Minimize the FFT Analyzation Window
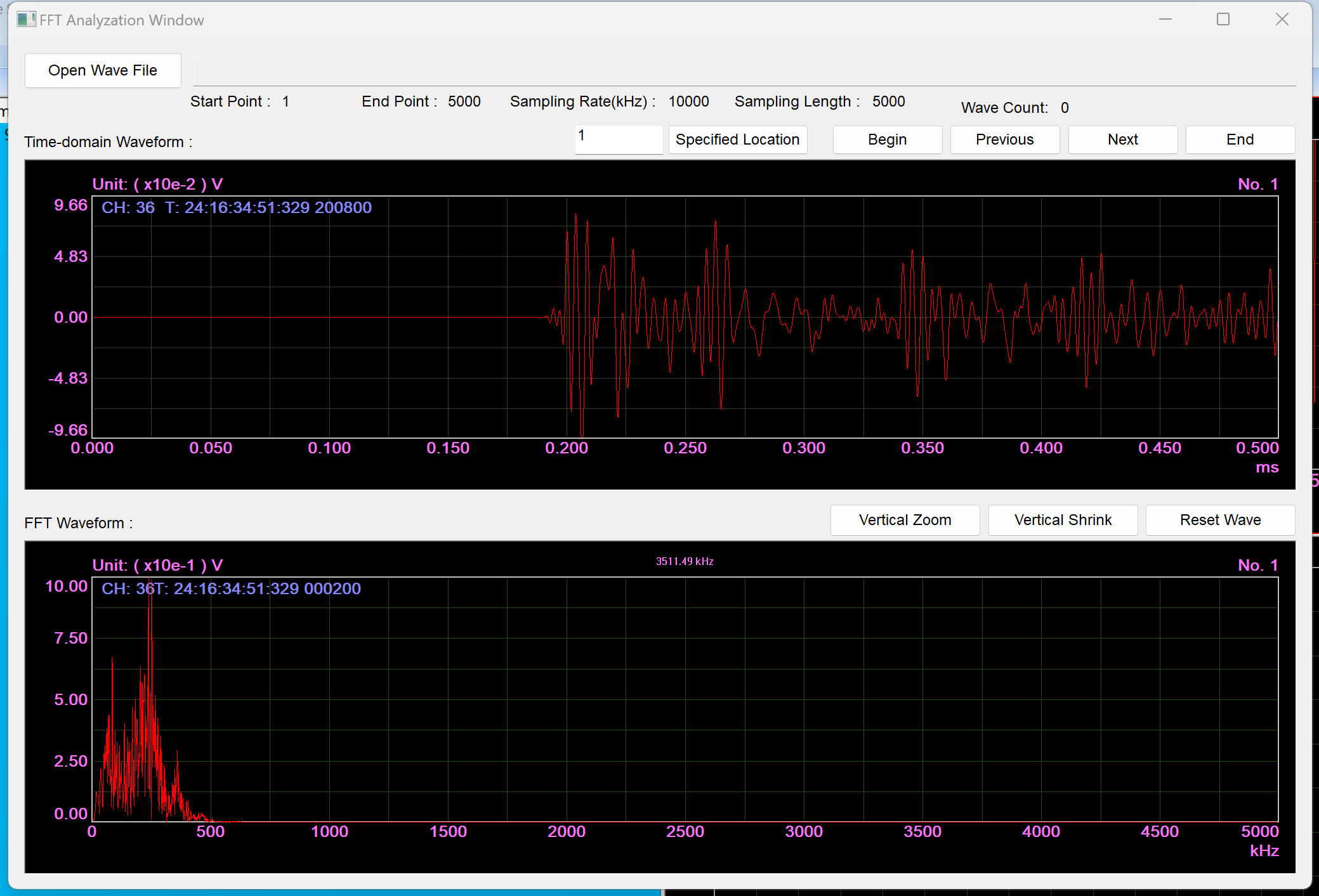1319x896 pixels. [x=1165, y=20]
